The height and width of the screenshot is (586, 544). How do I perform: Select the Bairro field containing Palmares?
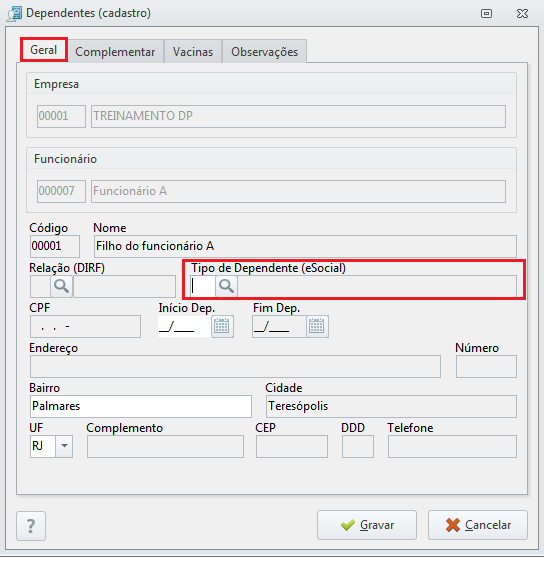click(140, 406)
